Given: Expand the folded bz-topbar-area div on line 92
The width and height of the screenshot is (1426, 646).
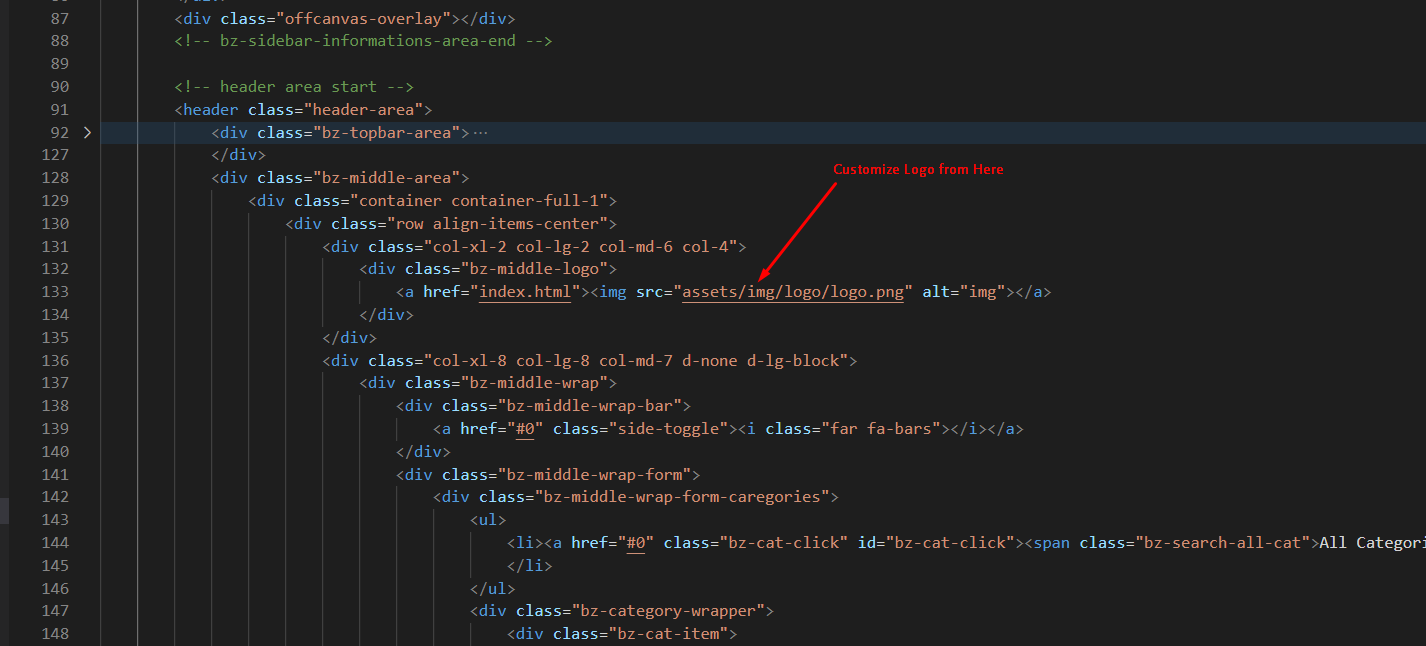Looking at the screenshot, I should pos(87,132).
